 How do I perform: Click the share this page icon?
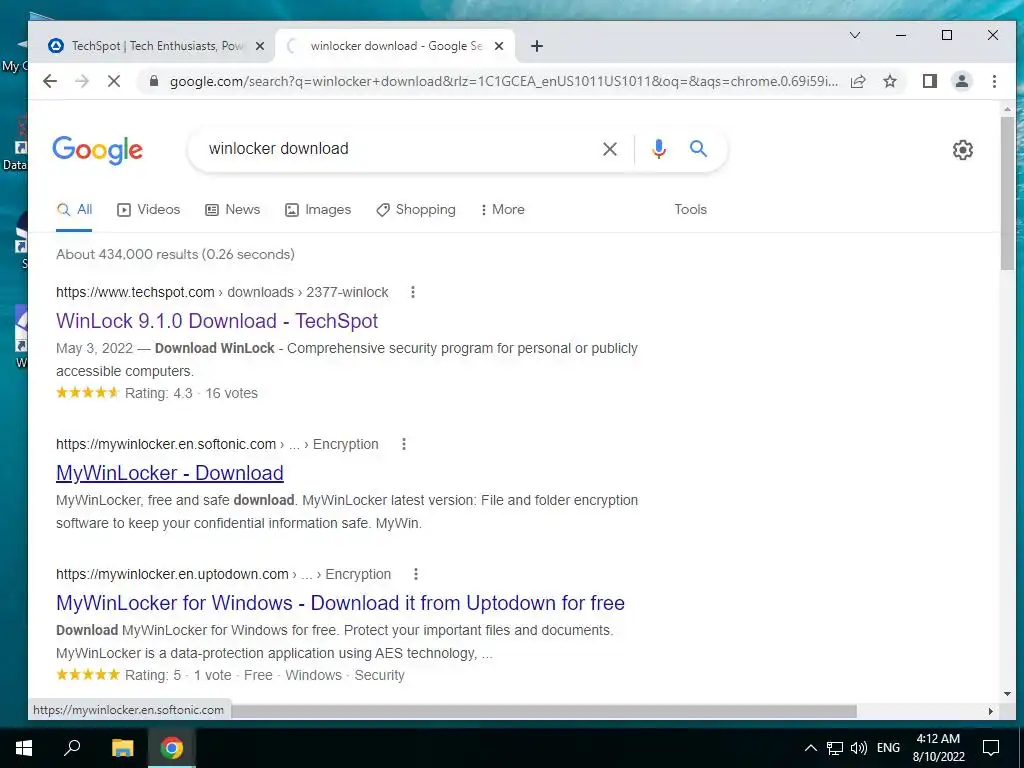(x=858, y=81)
